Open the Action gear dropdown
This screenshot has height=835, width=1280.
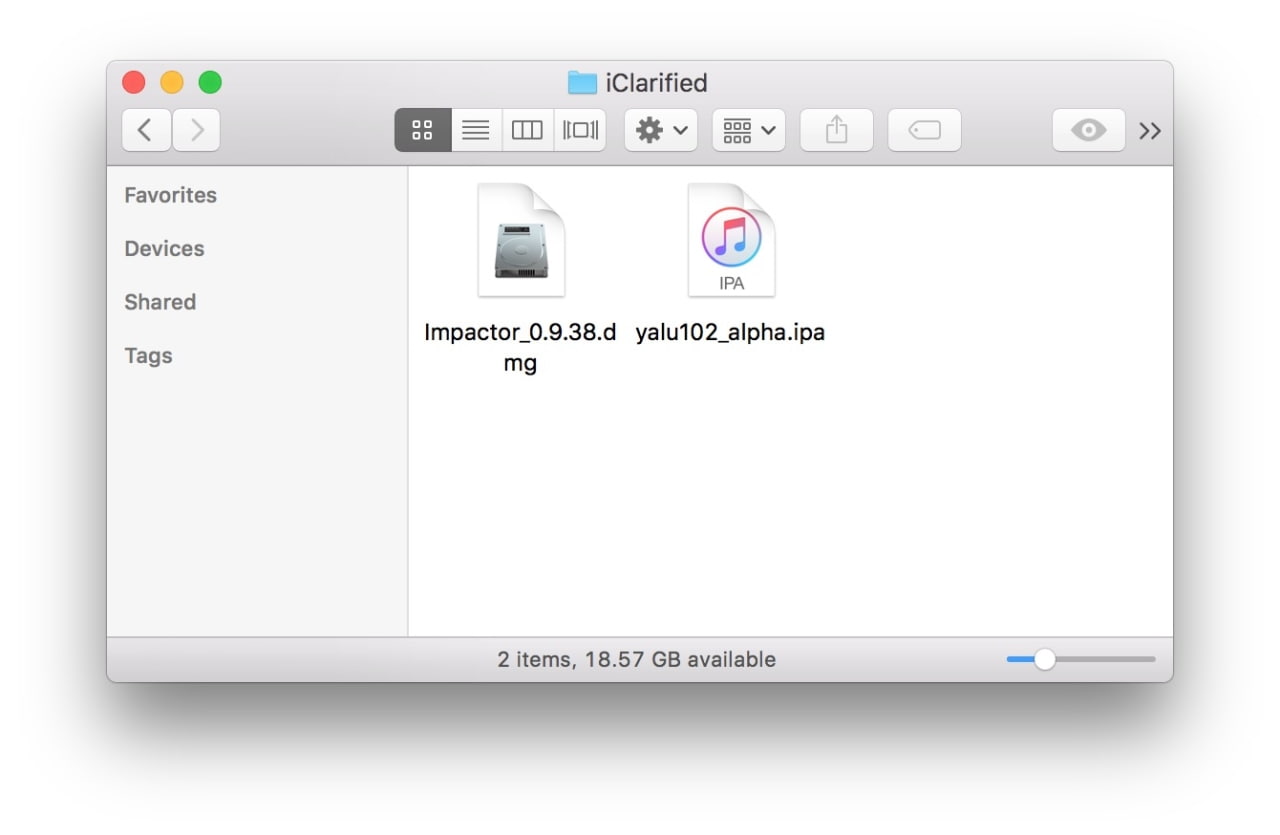661,130
